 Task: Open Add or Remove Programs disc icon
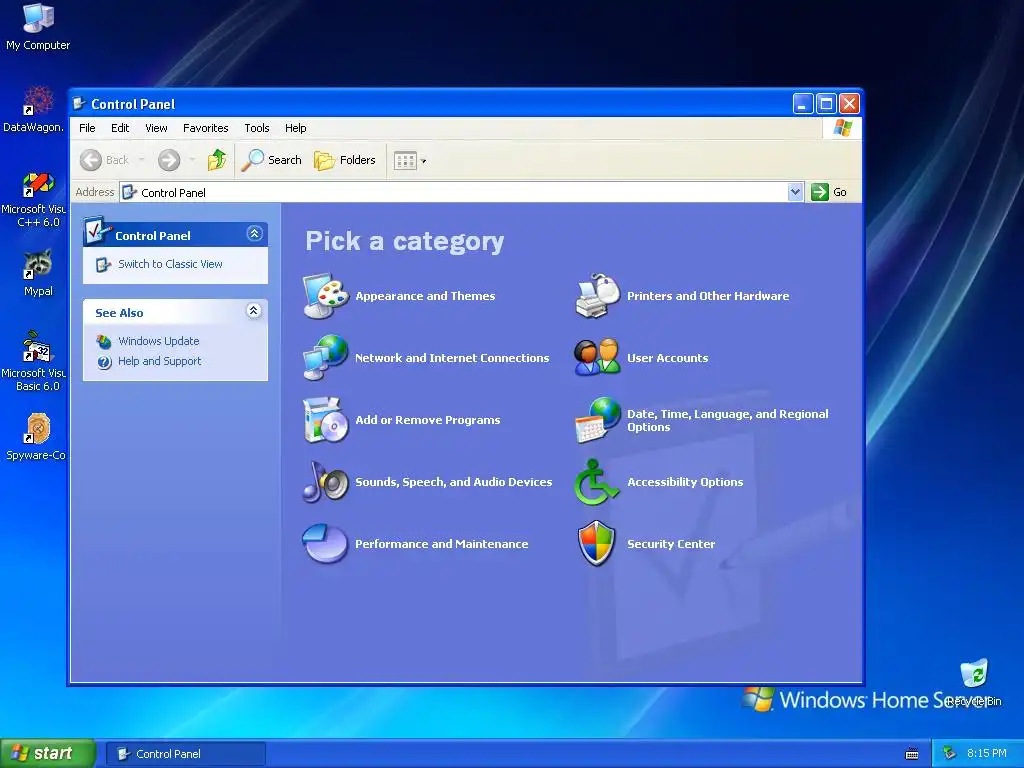point(325,420)
